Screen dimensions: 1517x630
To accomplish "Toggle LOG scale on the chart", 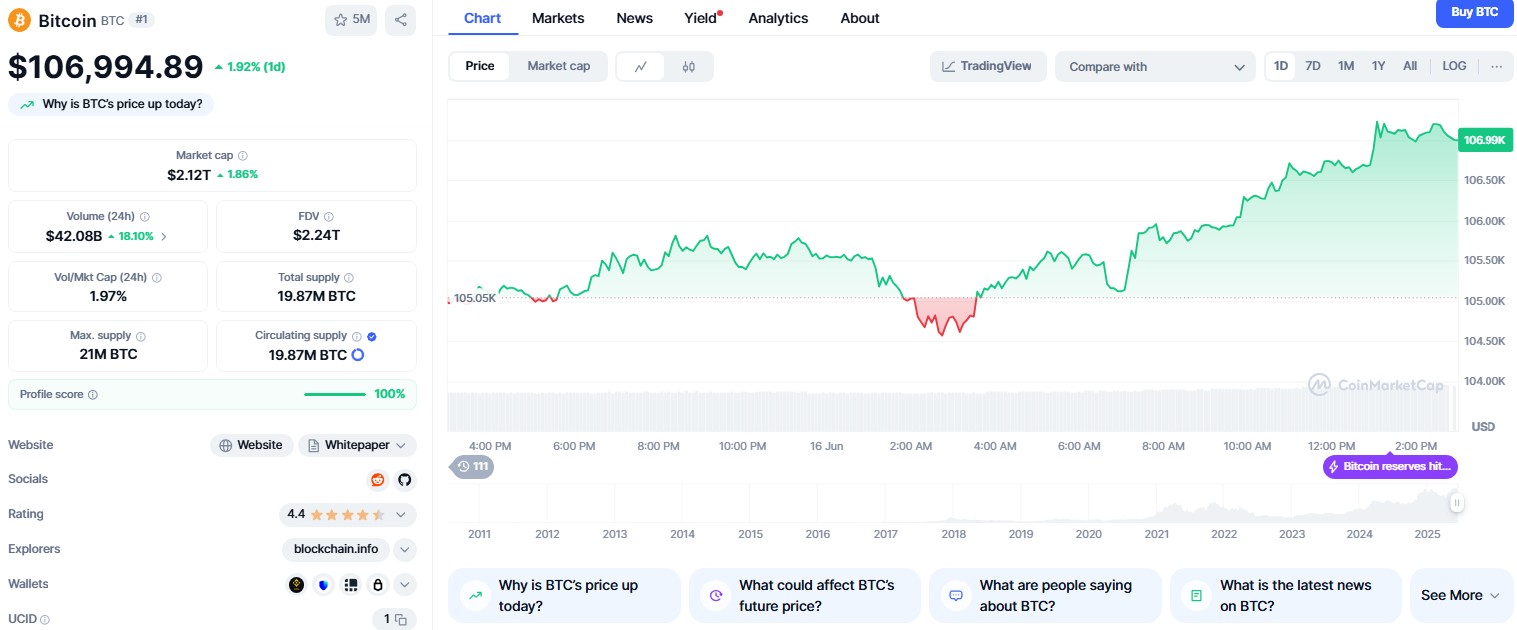I will coord(1454,65).
